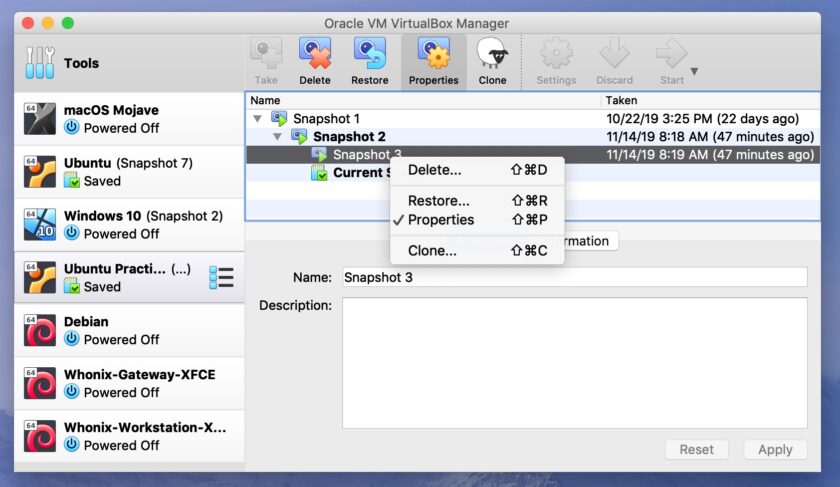Switch to the partially hidden Information tab
This screenshot has width=840, height=487.
point(589,241)
